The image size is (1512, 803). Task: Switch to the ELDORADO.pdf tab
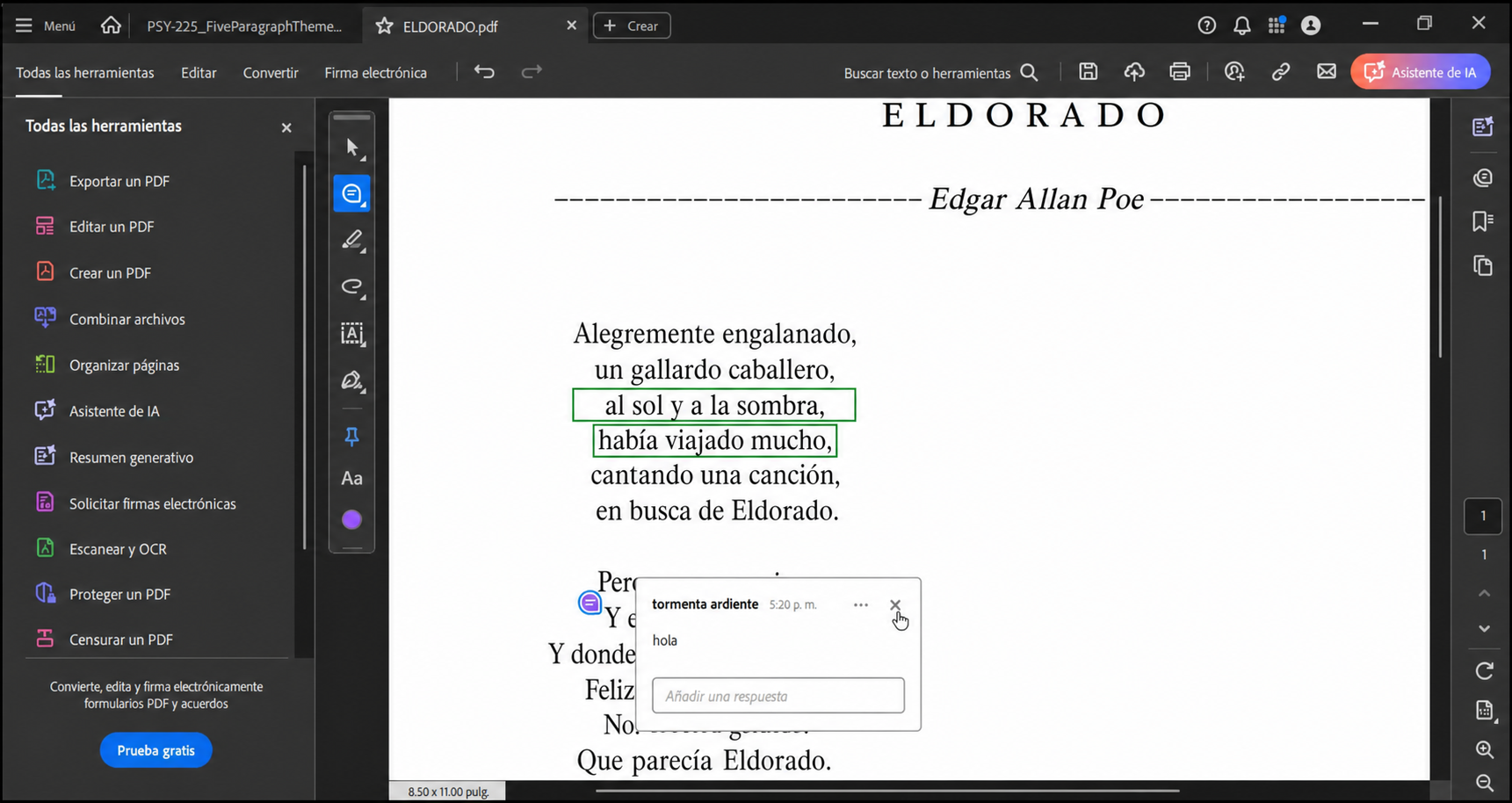point(450,26)
